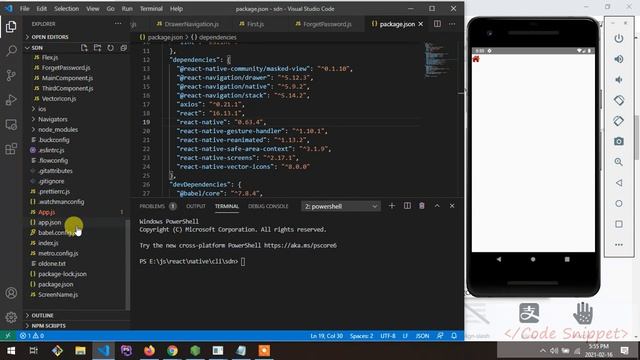Image resolution: width=640 pixels, height=360 pixels.
Task: Rotate emulator left
Action: tap(619, 100)
